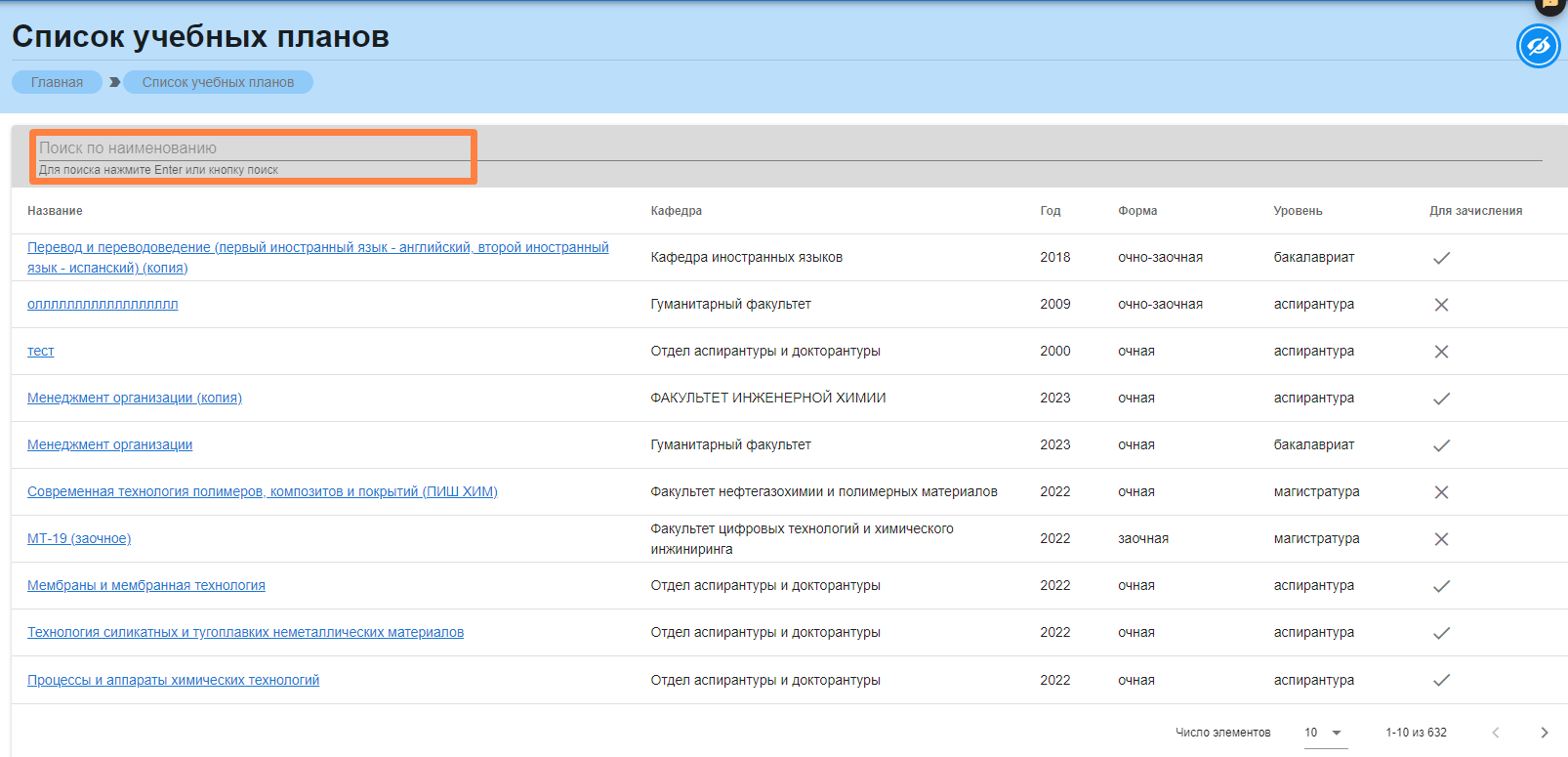Click checkmark in Мембраны и мембранная технология row
Screen dimensions: 1568x757
coord(1441,586)
